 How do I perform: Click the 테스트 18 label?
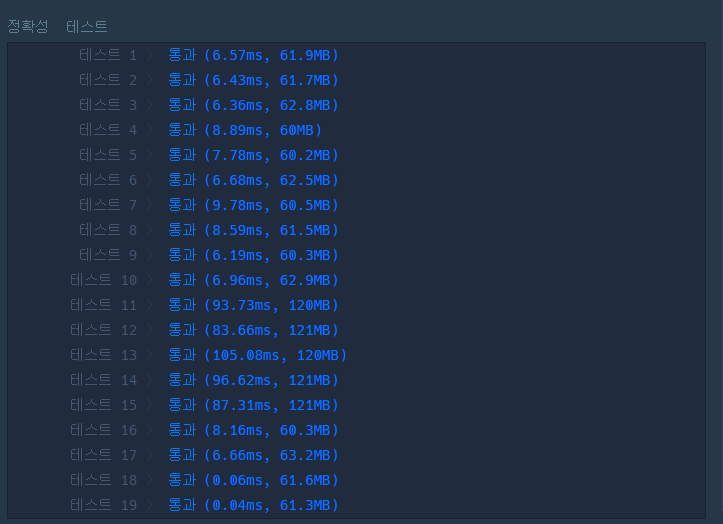(x=104, y=479)
